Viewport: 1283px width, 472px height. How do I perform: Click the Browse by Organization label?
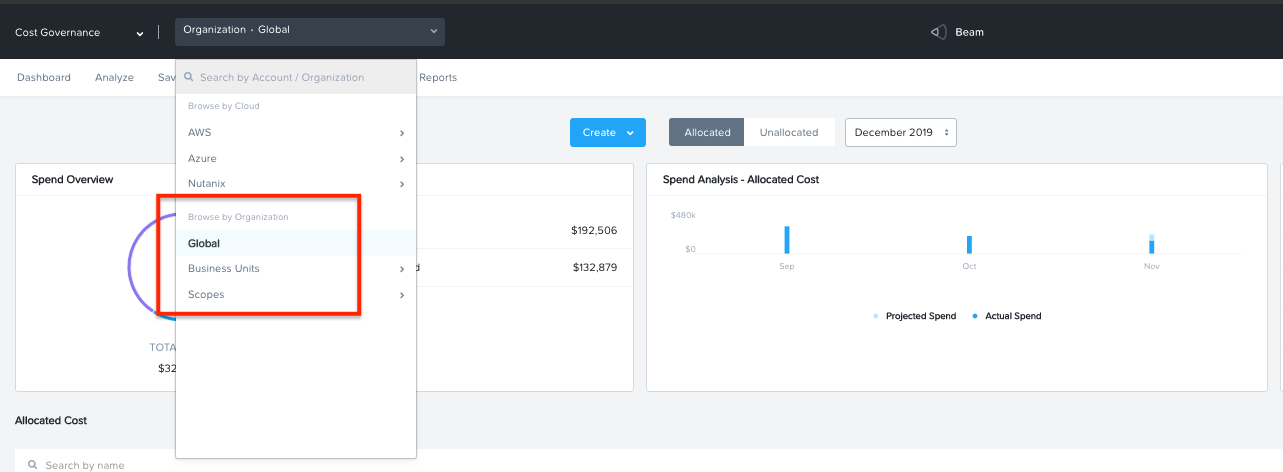click(x=238, y=217)
